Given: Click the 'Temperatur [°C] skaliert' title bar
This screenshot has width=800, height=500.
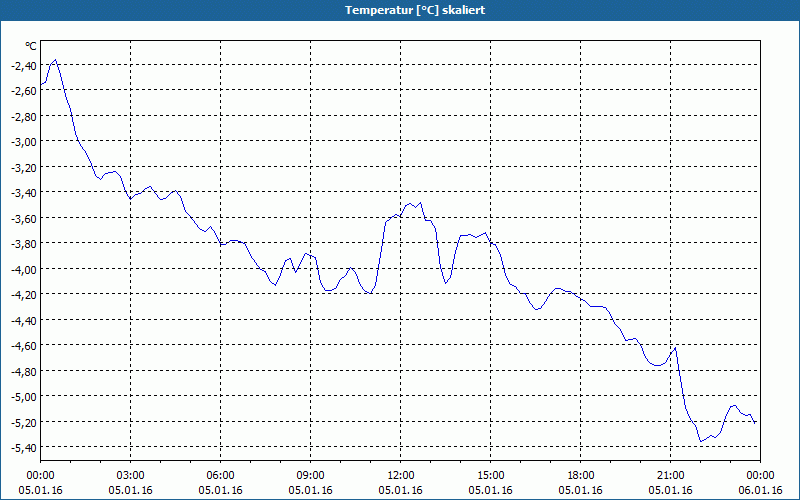Looking at the screenshot, I should click(x=400, y=10).
